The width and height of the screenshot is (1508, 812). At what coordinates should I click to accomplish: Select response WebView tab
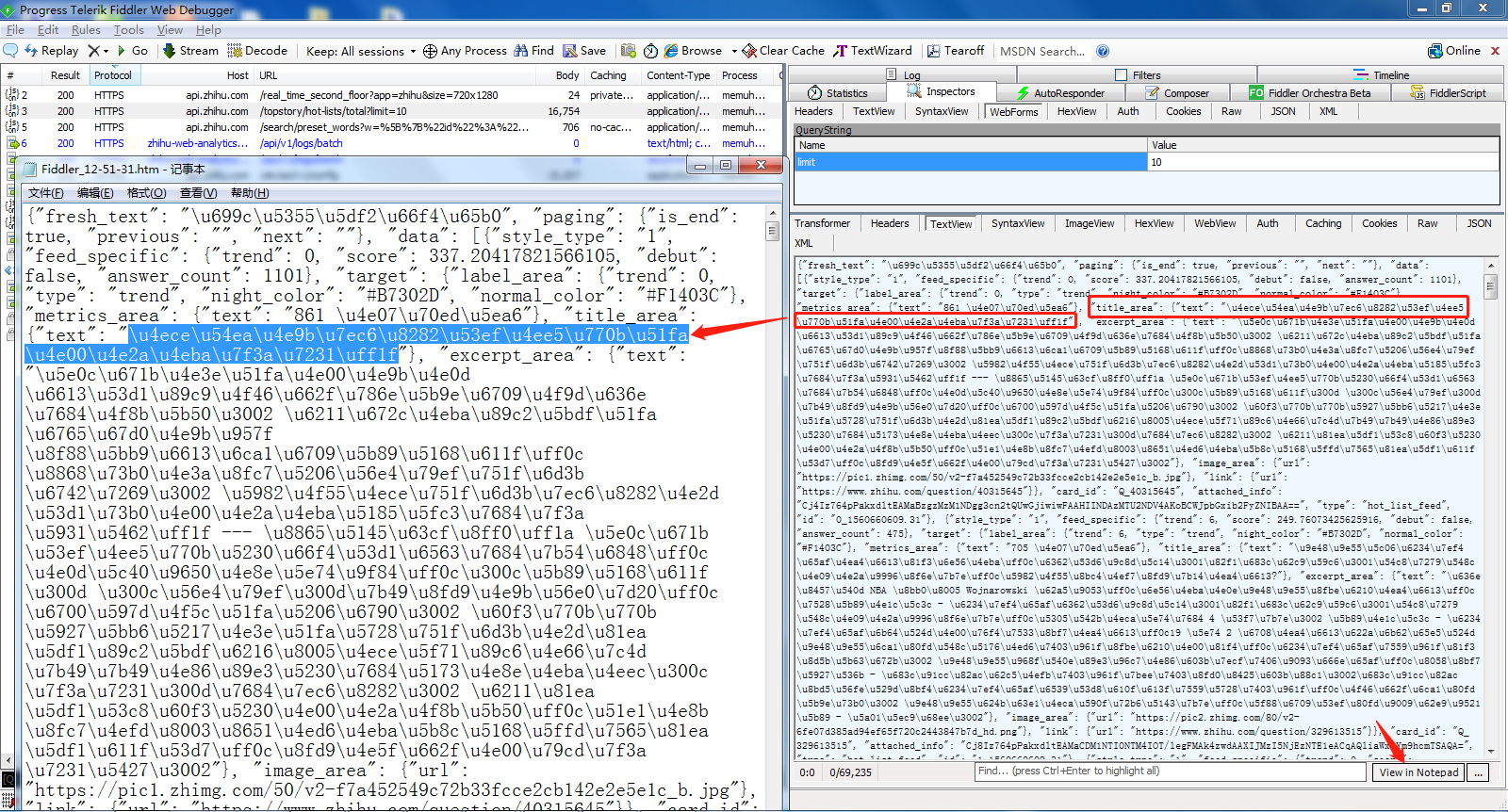1215,223
